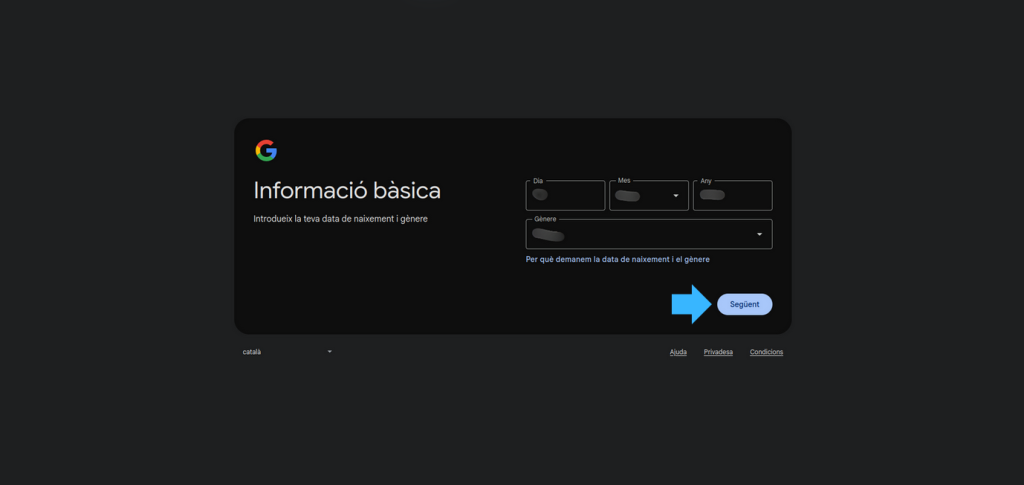The width and height of the screenshot is (1024, 485).
Task: Click the català language selector arrow
Action: [329, 352]
